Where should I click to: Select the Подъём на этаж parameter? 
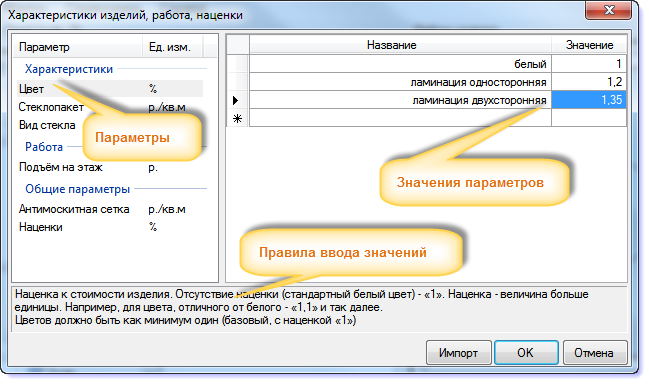(x=61, y=167)
